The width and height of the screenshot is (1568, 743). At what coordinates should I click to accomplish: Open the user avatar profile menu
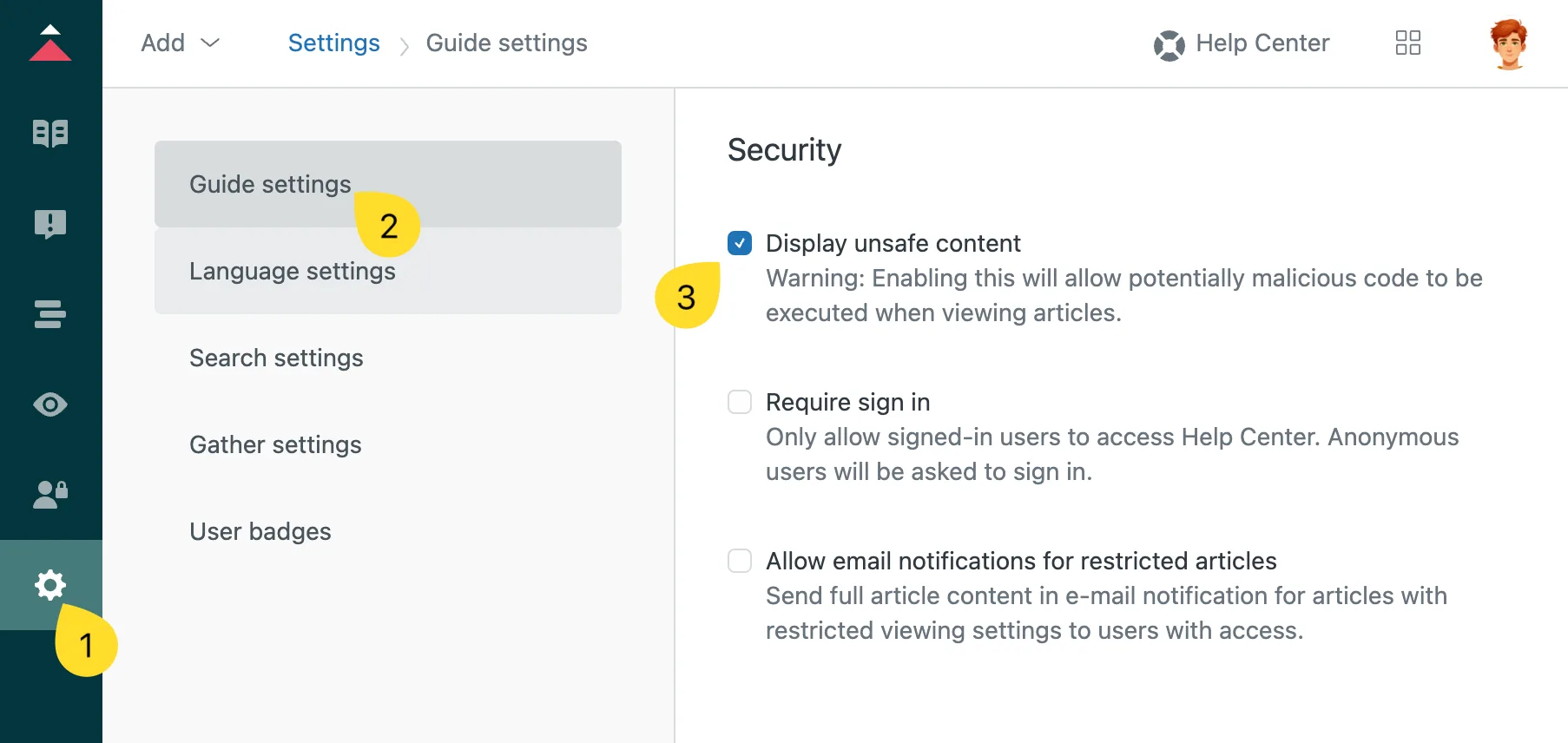point(1509,43)
